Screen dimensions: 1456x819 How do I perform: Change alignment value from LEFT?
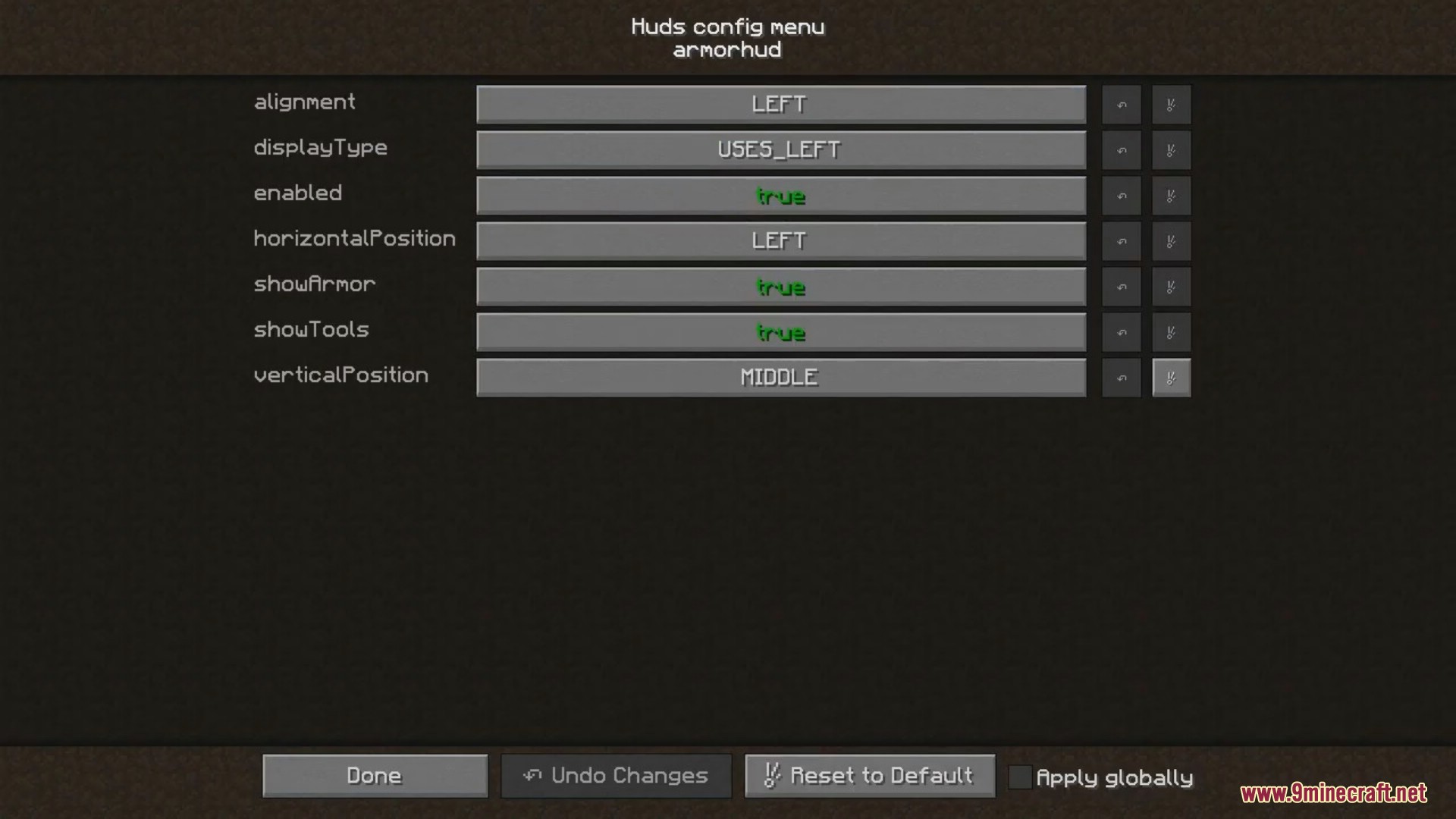[x=781, y=103]
